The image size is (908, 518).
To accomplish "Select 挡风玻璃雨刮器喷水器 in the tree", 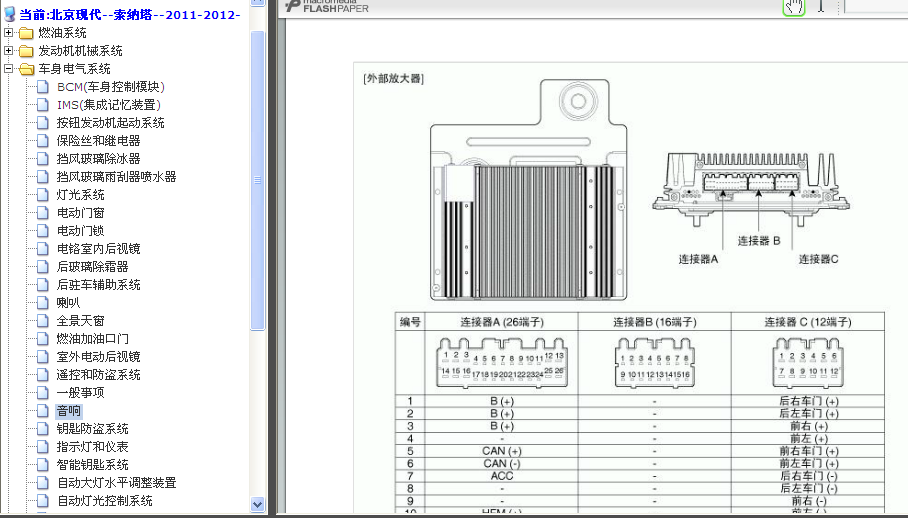I will coord(116,177).
